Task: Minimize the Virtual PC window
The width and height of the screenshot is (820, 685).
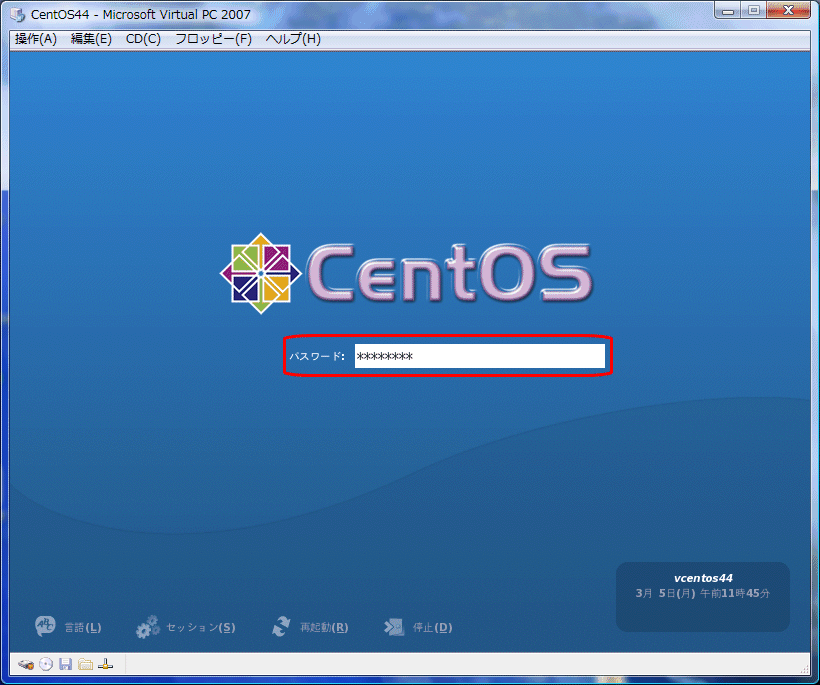Action: (x=727, y=10)
